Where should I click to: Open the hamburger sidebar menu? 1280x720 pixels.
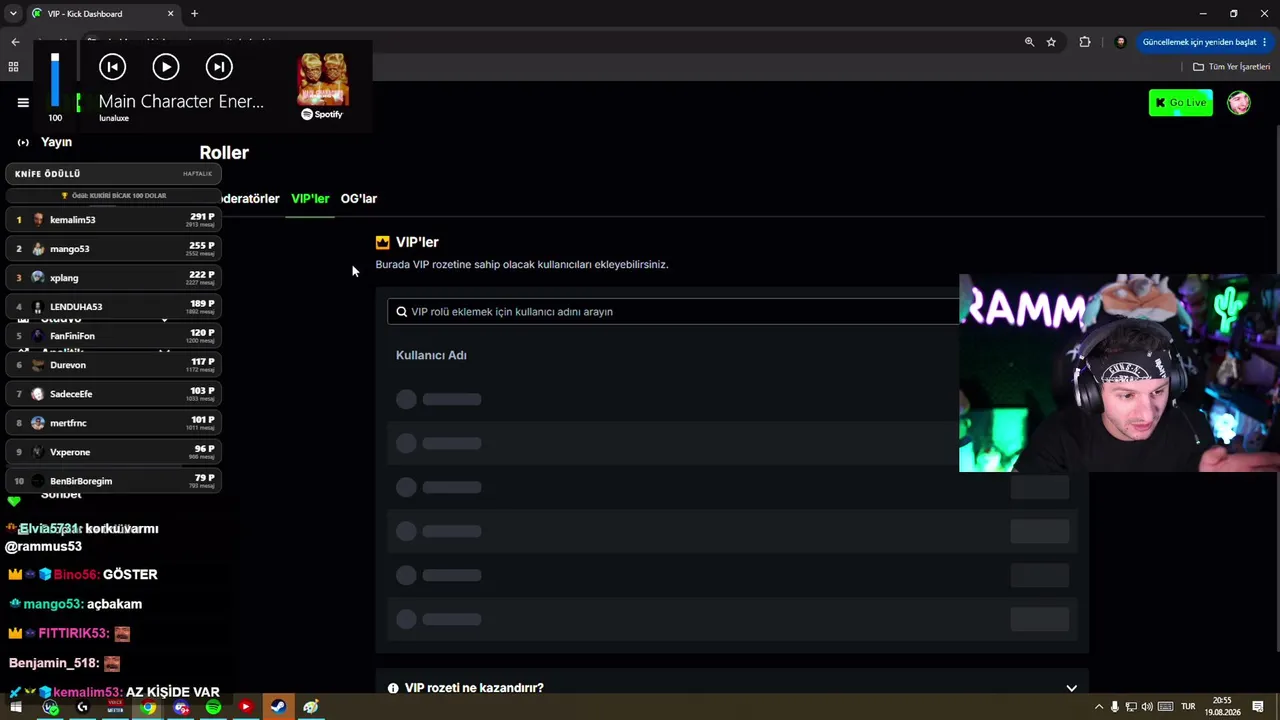coord(23,102)
